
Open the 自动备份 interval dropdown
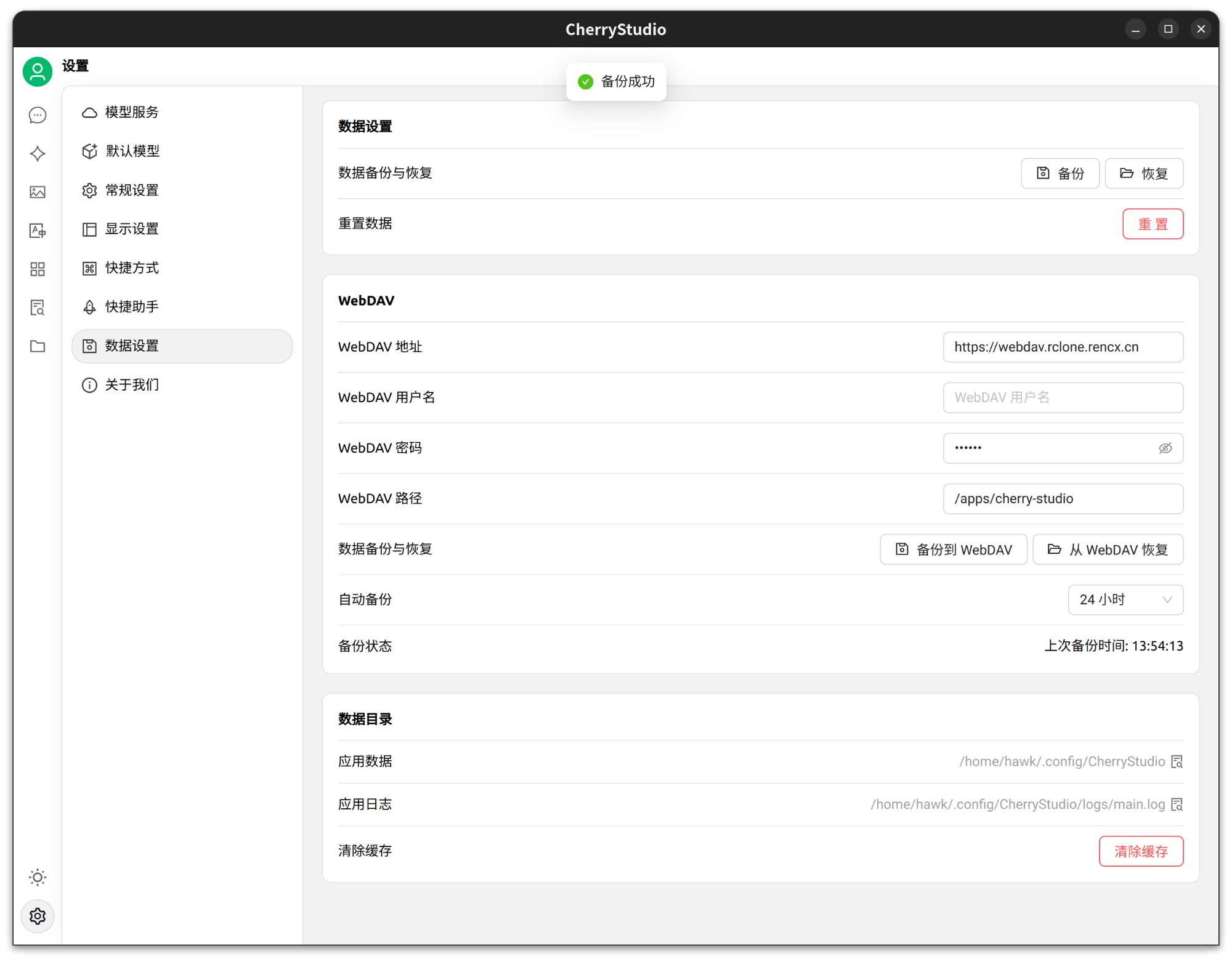[x=1125, y=599]
